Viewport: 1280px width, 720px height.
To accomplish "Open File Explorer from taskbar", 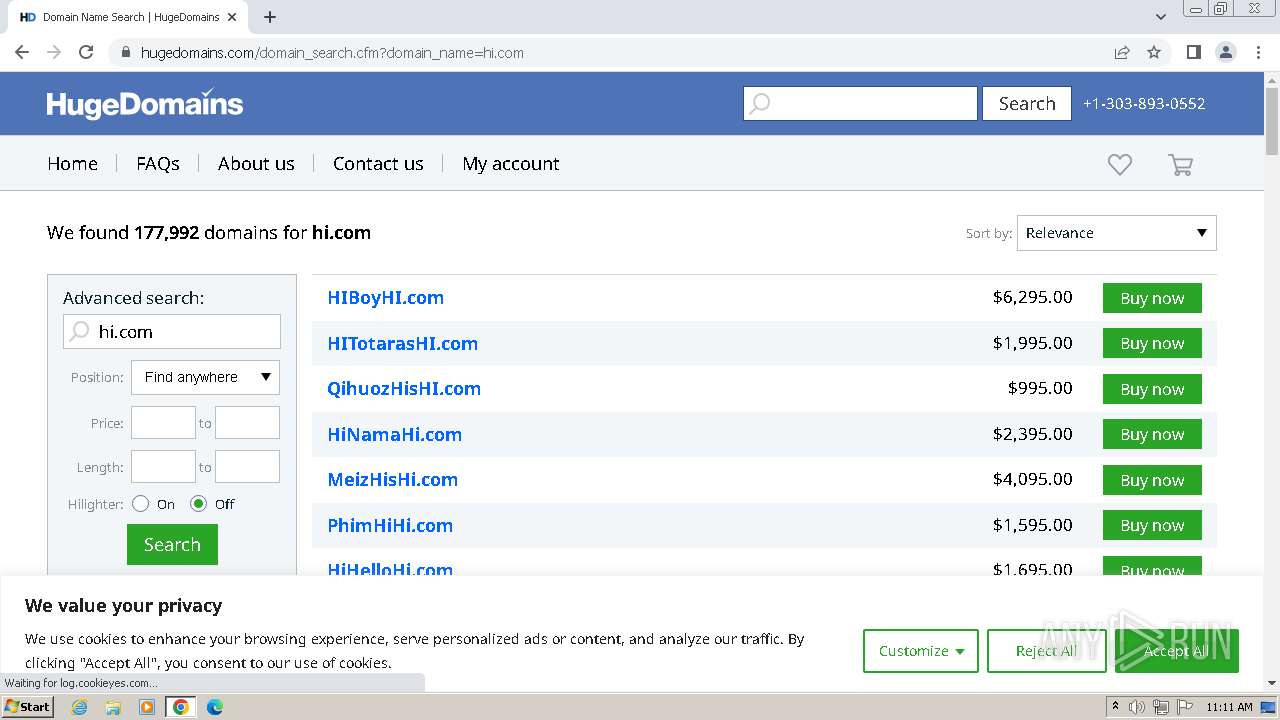I will point(113,707).
